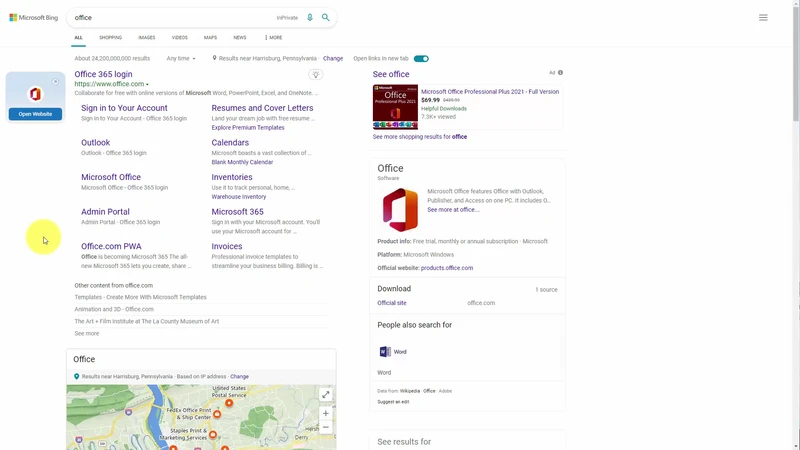This screenshot has height=450, width=800.
Task: Open Resumes and Cover Letters link
Action: pos(262,108)
